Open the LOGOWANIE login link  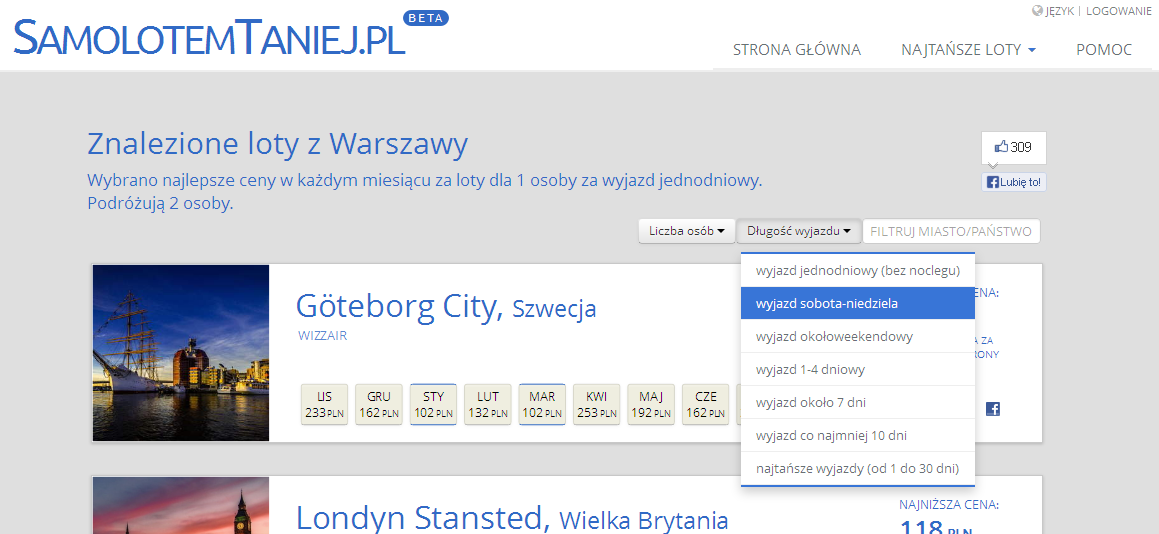tap(1118, 10)
